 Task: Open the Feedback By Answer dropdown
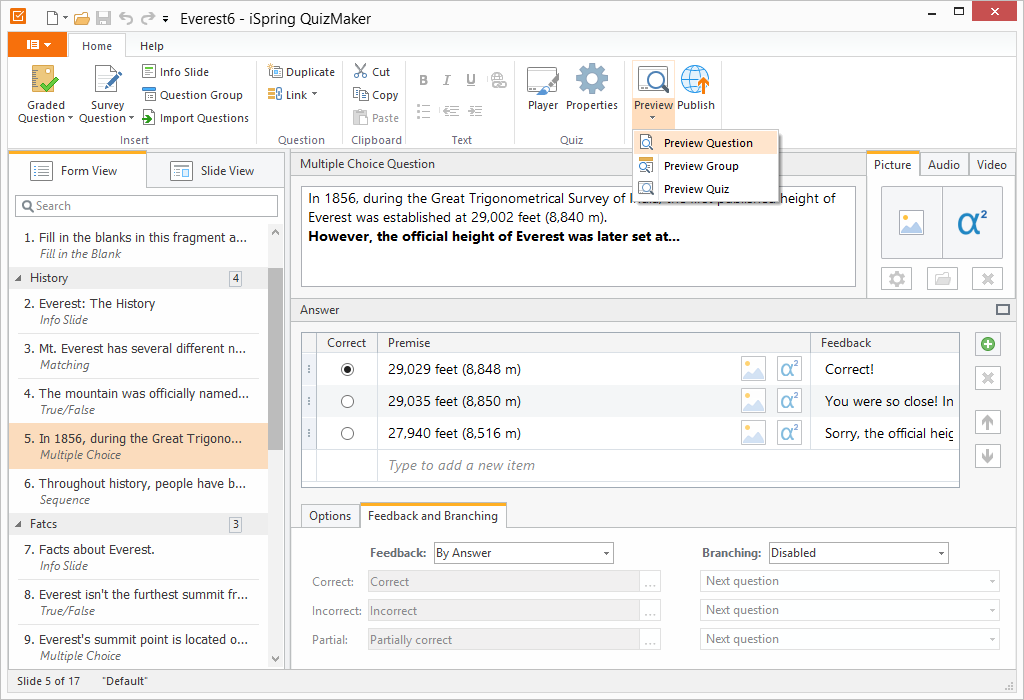click(524, 553)
